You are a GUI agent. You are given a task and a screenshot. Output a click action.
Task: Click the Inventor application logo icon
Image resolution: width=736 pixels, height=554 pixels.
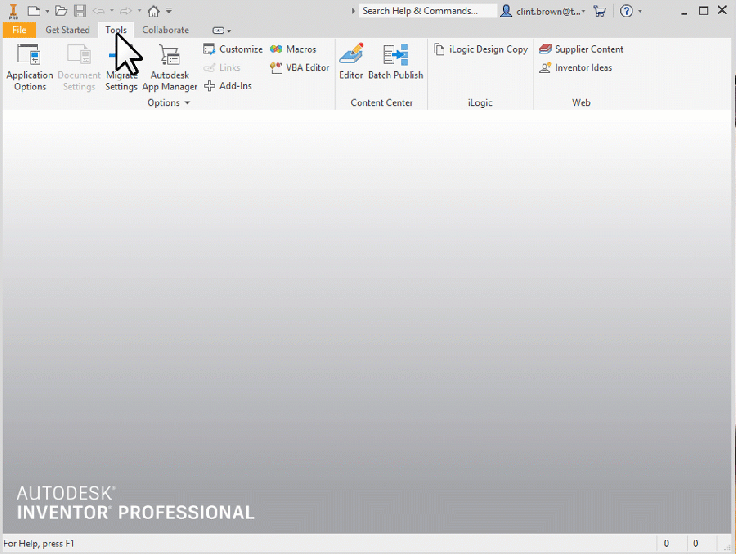pyautogui.click(x=13, y=10)
